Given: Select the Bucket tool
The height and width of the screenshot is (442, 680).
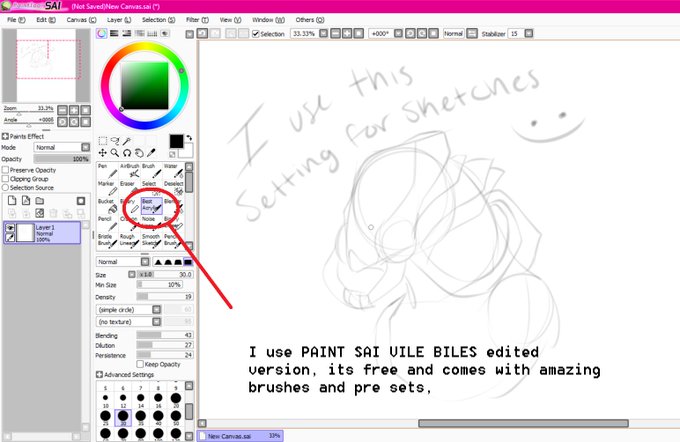Looking at the screenshot, I should pos(107,206).
